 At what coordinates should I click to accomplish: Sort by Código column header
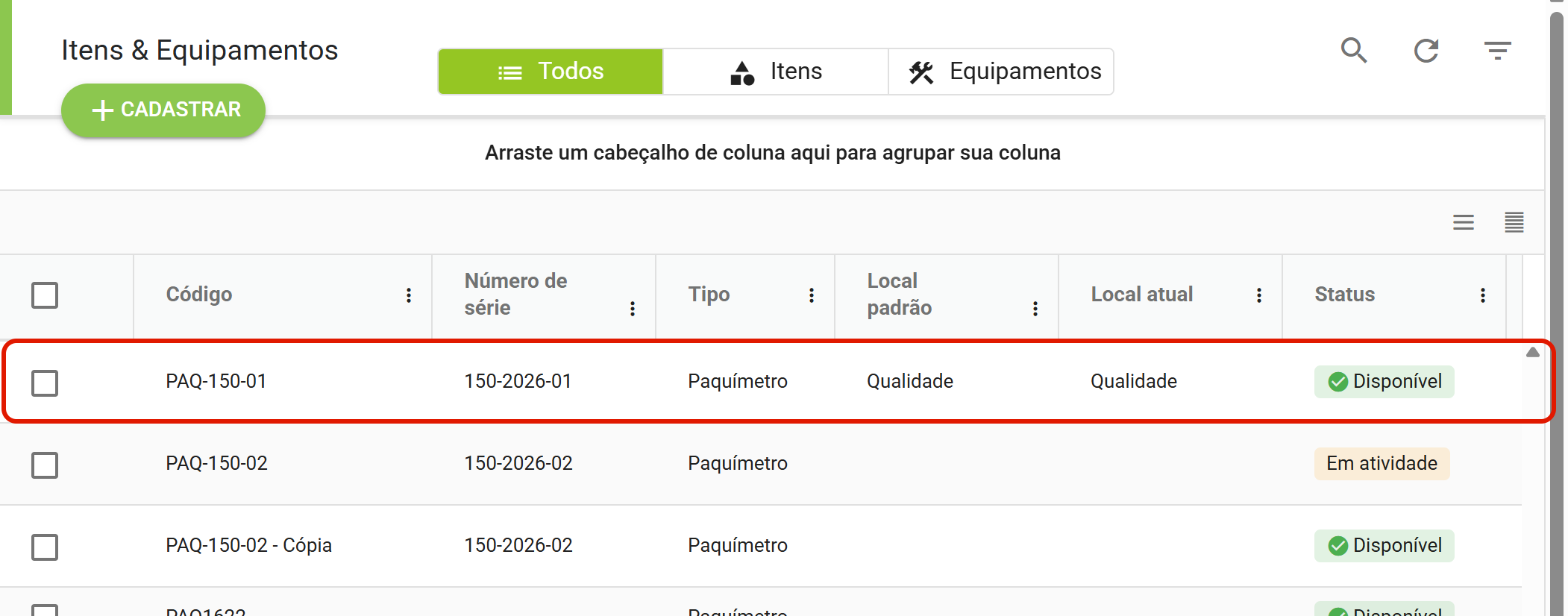click(199, 295)
